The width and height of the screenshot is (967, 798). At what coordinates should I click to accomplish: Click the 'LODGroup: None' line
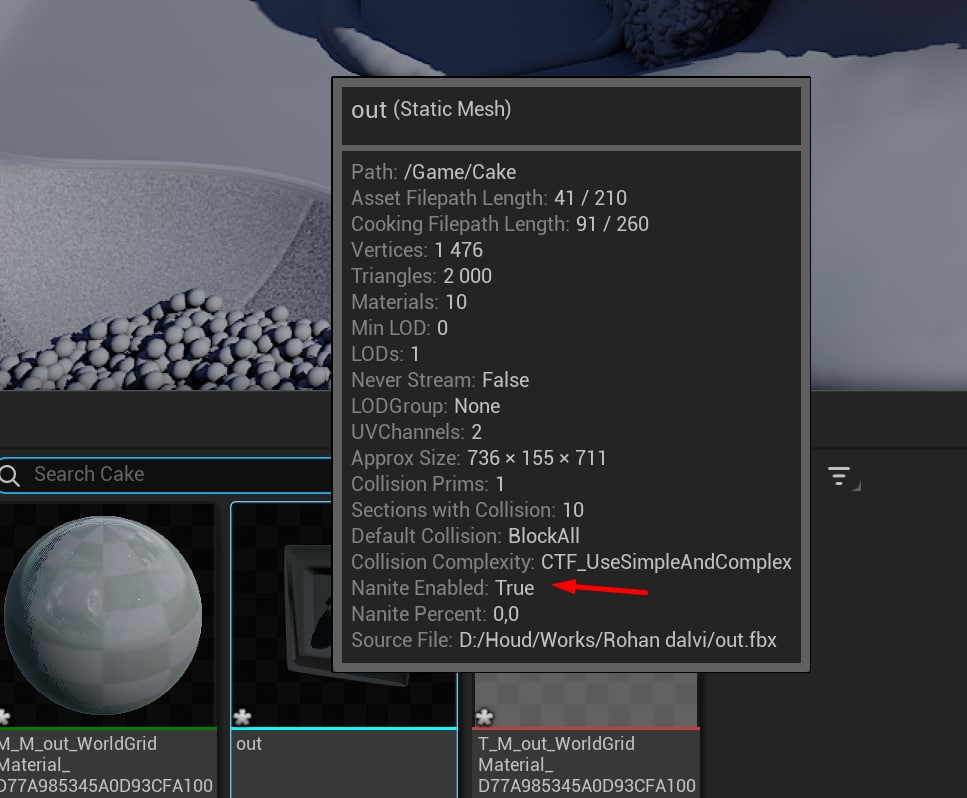pyautogui.click(x=426, y=406)
